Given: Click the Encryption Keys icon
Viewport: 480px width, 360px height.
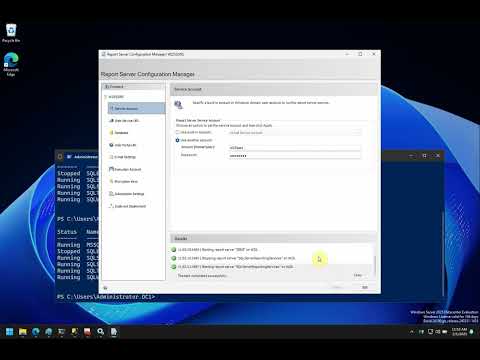Looking at the screenshot, I should point(111,181).
